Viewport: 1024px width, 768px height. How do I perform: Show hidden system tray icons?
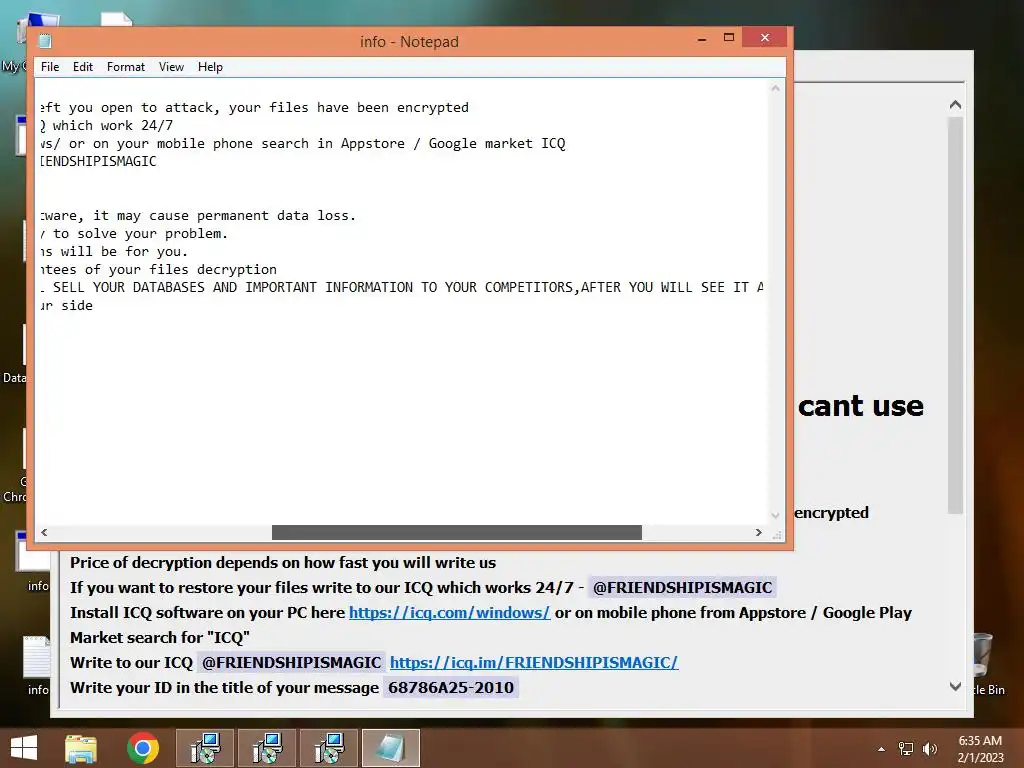coord(881,749)
